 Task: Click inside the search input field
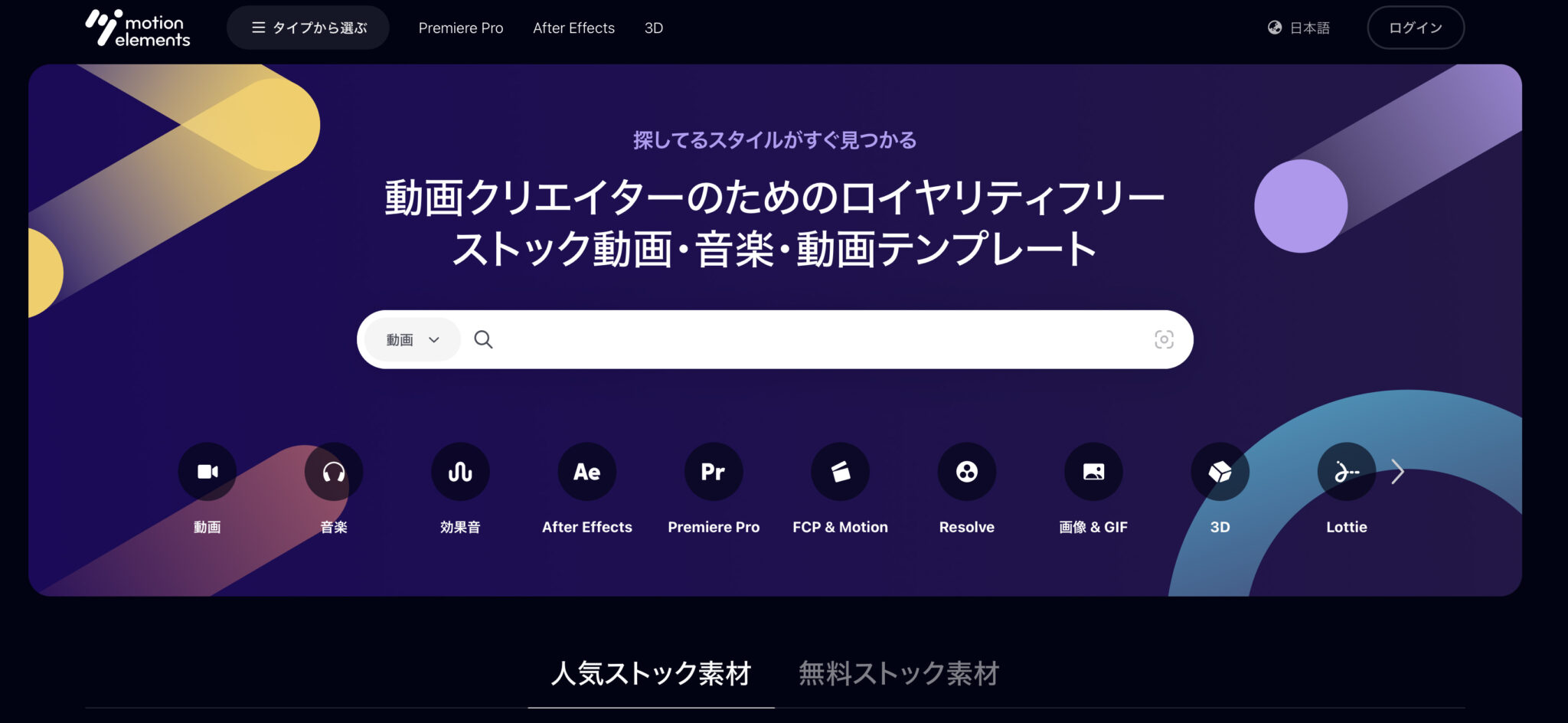click(x=766, y=339)
